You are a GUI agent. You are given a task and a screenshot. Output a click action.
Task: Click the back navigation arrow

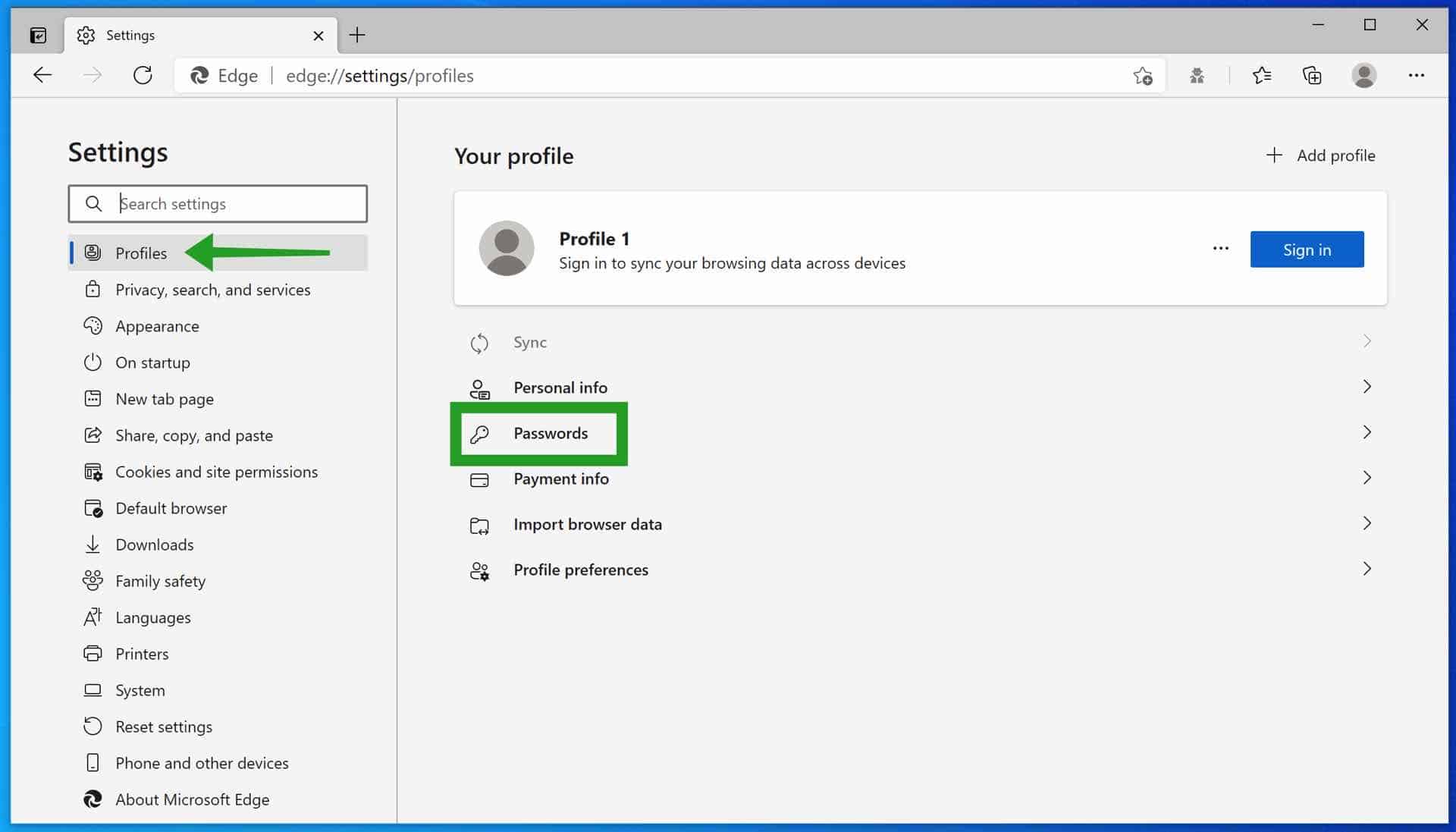42,75
